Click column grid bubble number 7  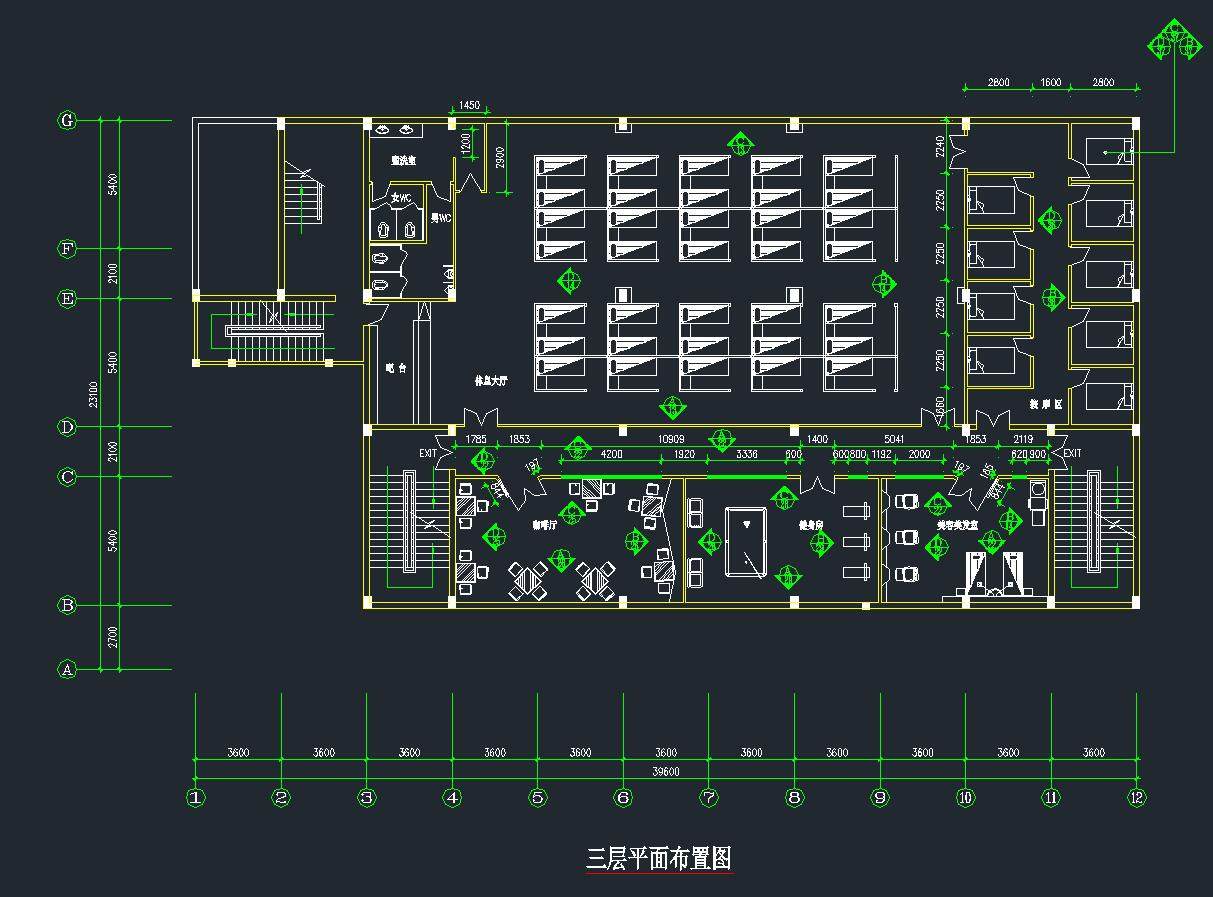[709, 798]
